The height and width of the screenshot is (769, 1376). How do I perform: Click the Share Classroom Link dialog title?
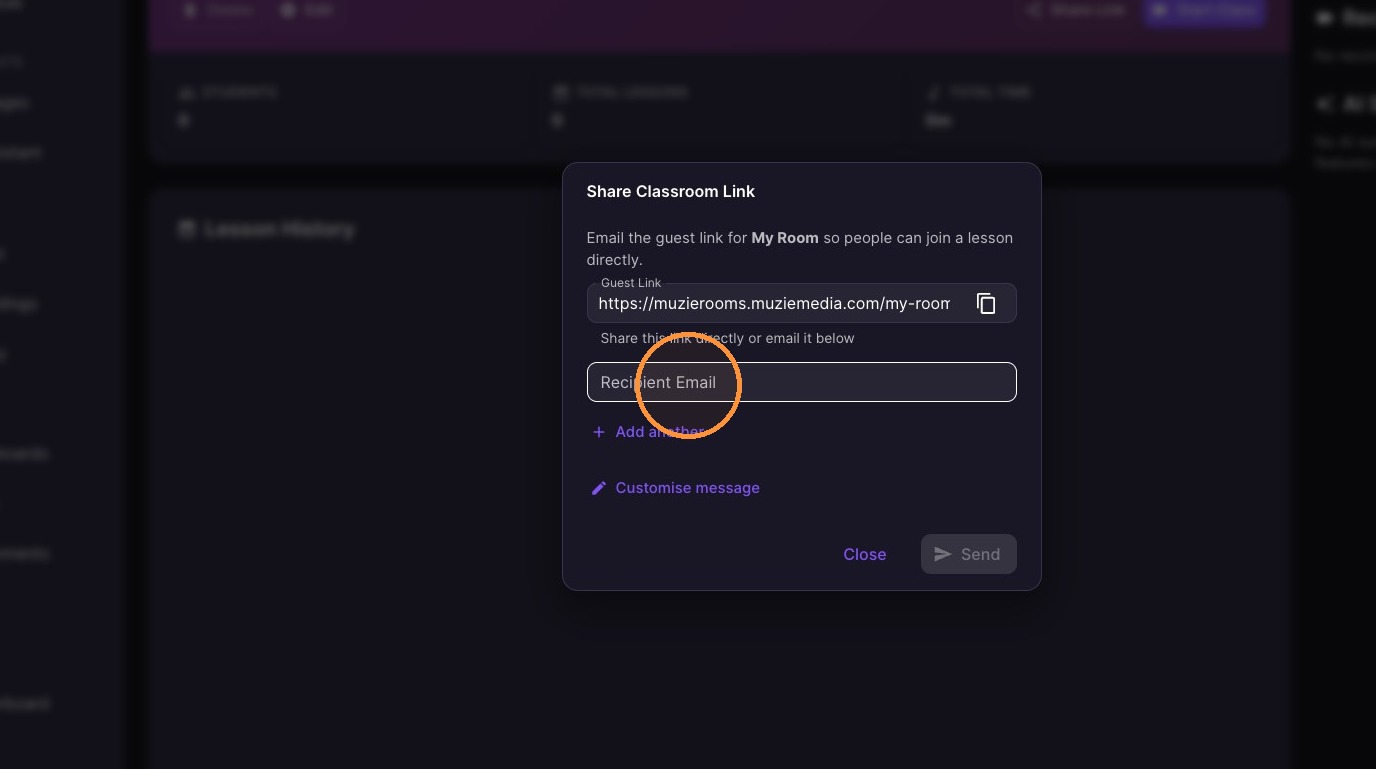[x=670, y=191]
